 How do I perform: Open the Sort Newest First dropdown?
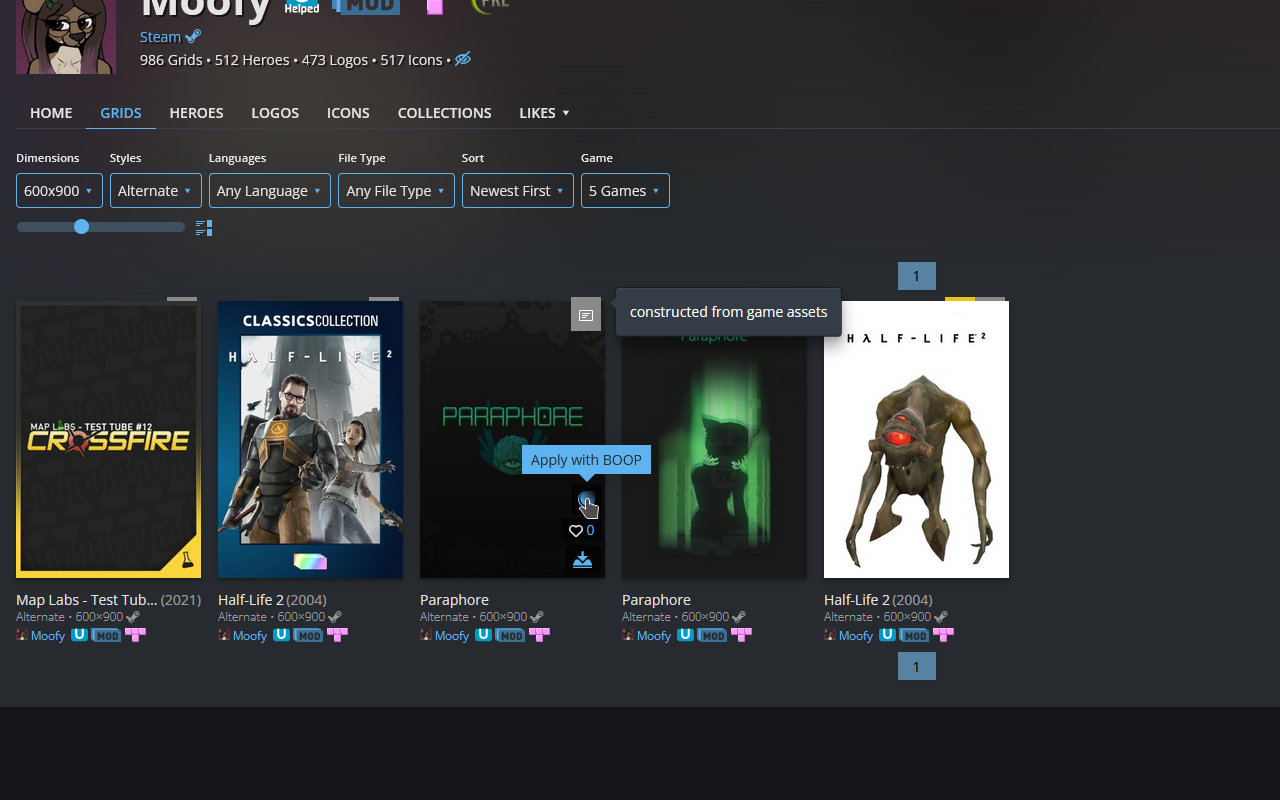click(518, 191)
